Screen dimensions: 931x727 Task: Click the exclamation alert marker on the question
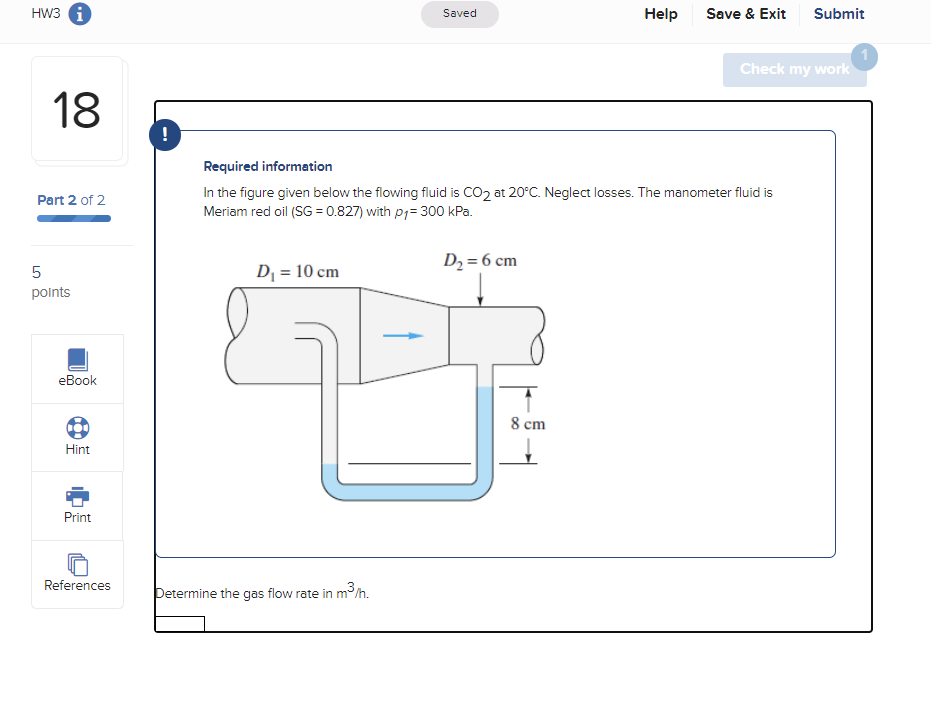coord(165,135)
